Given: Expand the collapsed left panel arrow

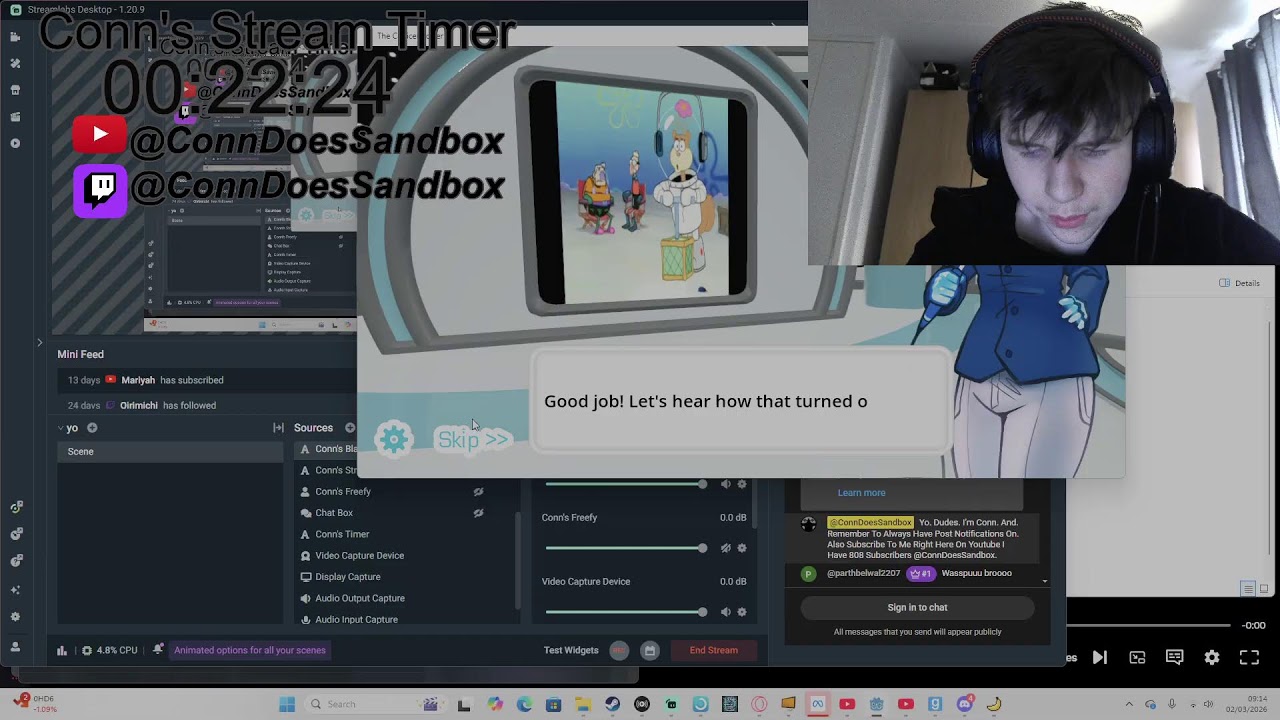Looking at the screenshot, I should [x=40, y=343].
